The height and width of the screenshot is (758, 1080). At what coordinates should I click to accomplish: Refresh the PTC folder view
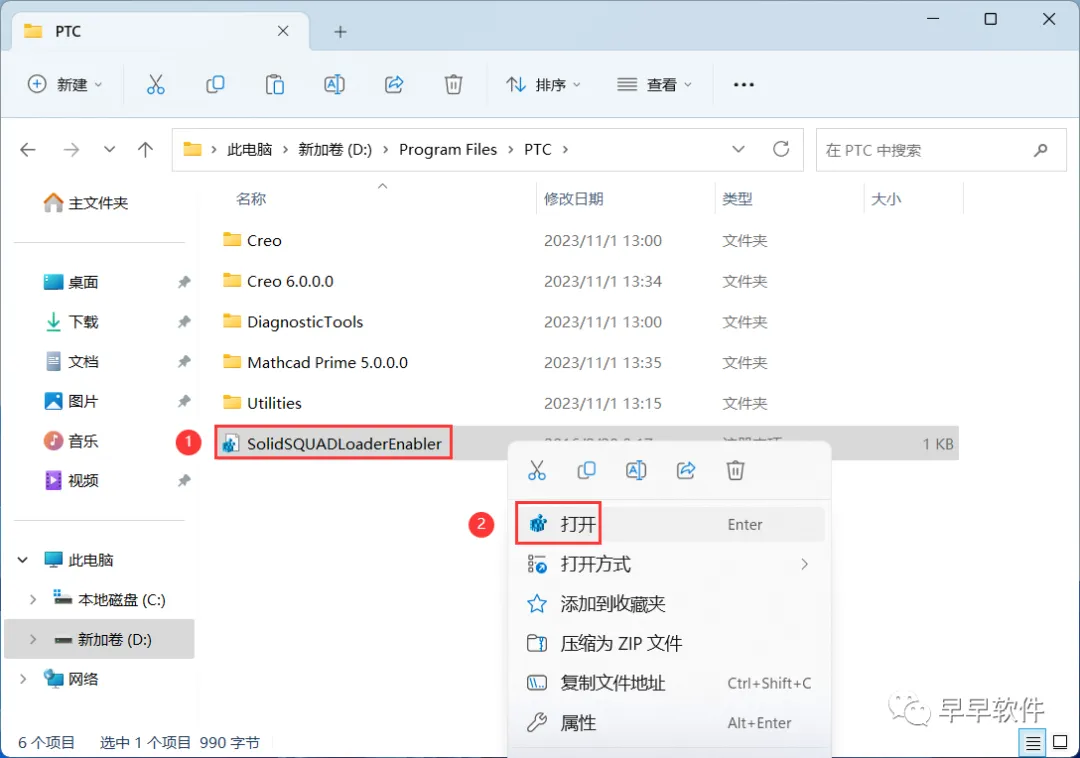[781, 149]
